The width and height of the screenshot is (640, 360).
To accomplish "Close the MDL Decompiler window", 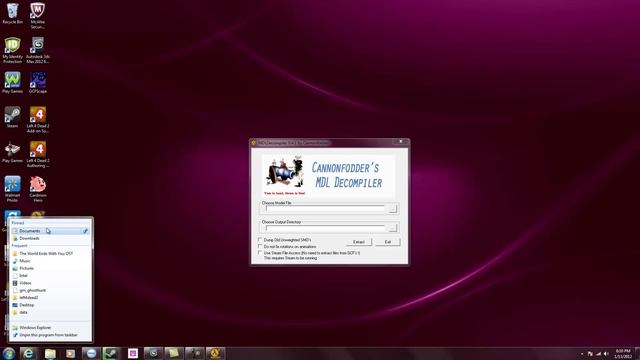I will click(400, 142).
